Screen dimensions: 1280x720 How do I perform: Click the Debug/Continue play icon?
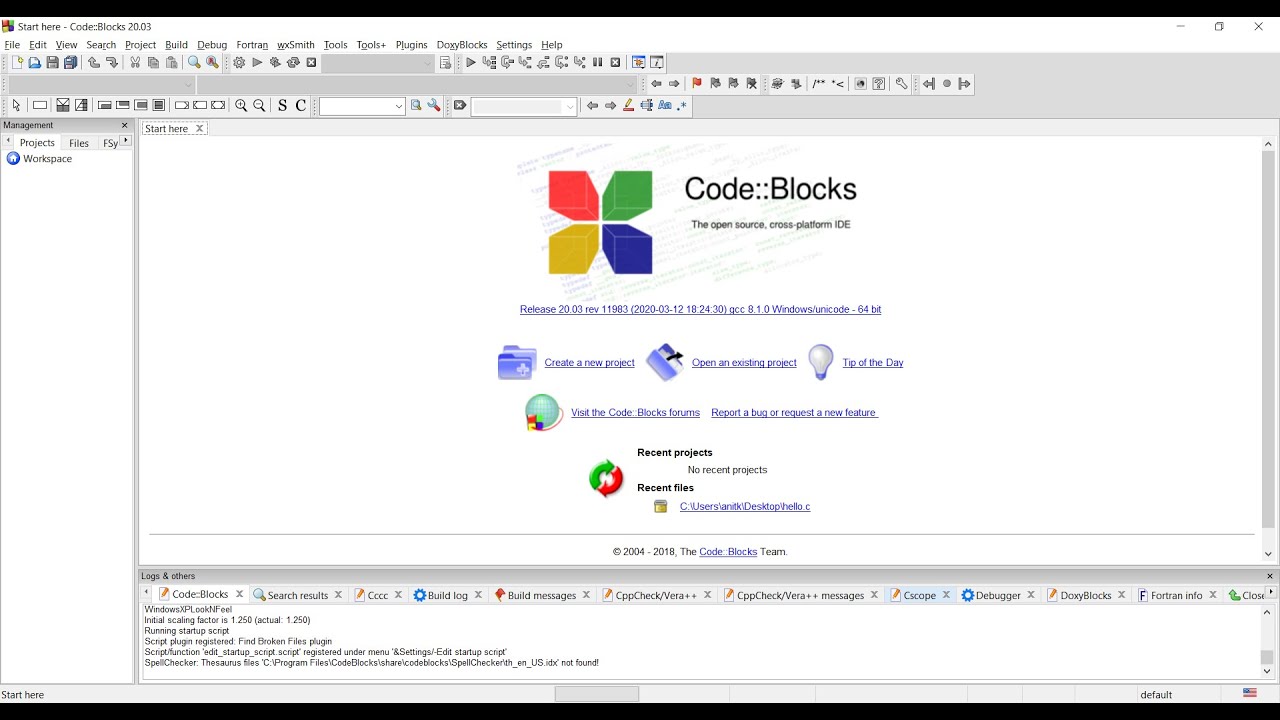coord(471,63)
